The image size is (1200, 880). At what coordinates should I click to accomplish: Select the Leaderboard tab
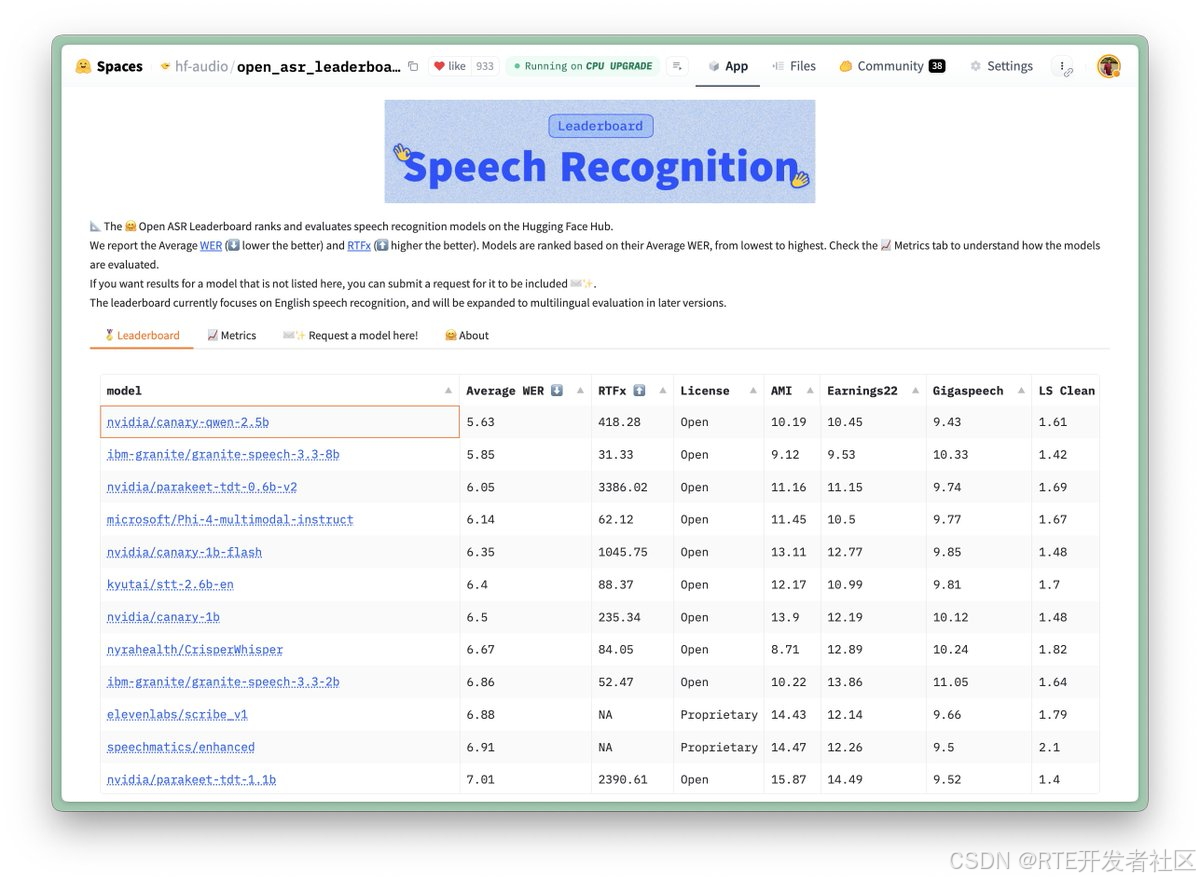click(x=142, y=335)
